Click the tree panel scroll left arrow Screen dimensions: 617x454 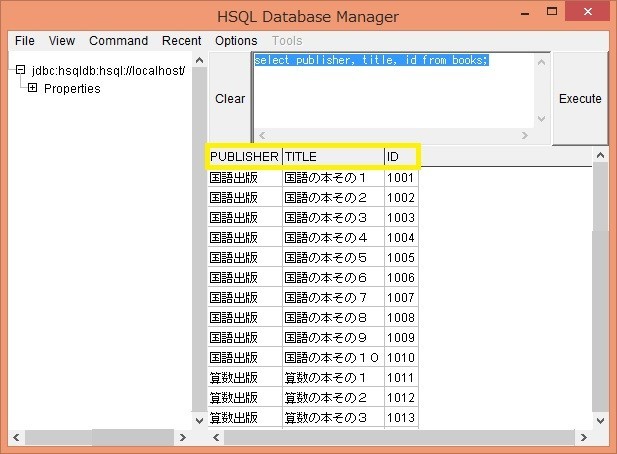pyautogui.click(x=16, y=437)
